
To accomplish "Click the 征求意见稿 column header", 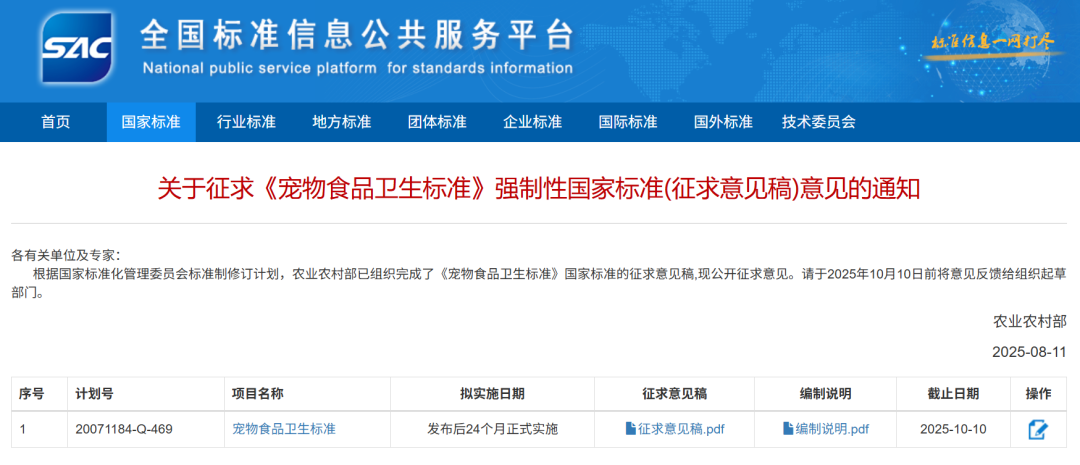I will (x=674, y=394).
